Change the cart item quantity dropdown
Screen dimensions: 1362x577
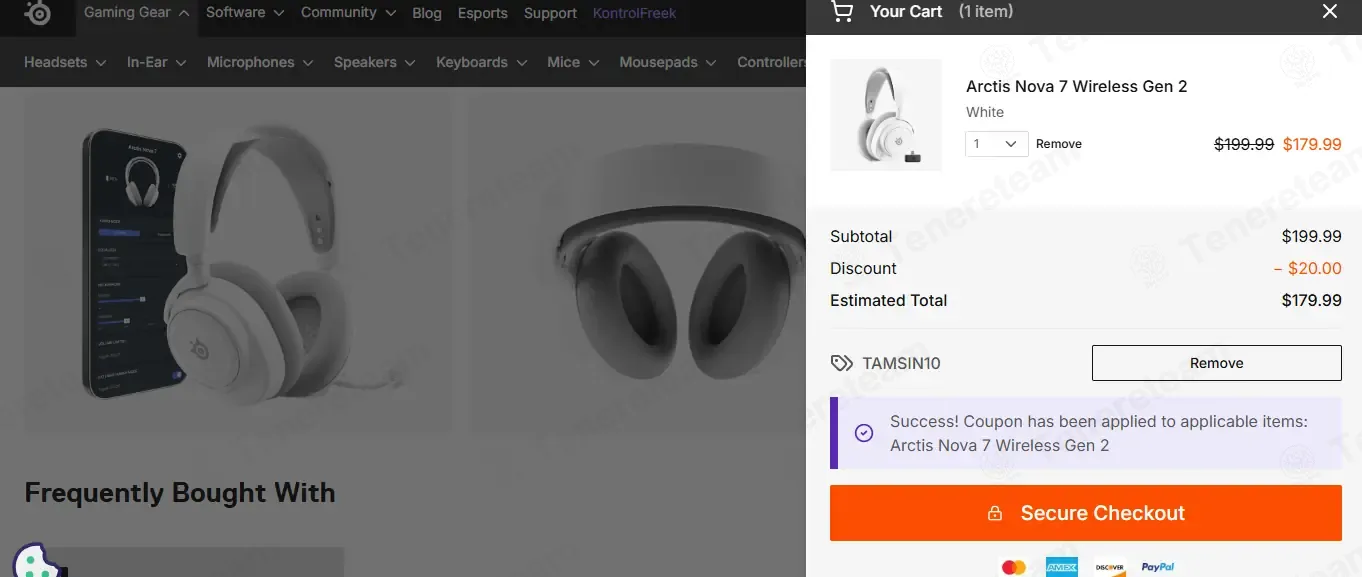point(997,144)
